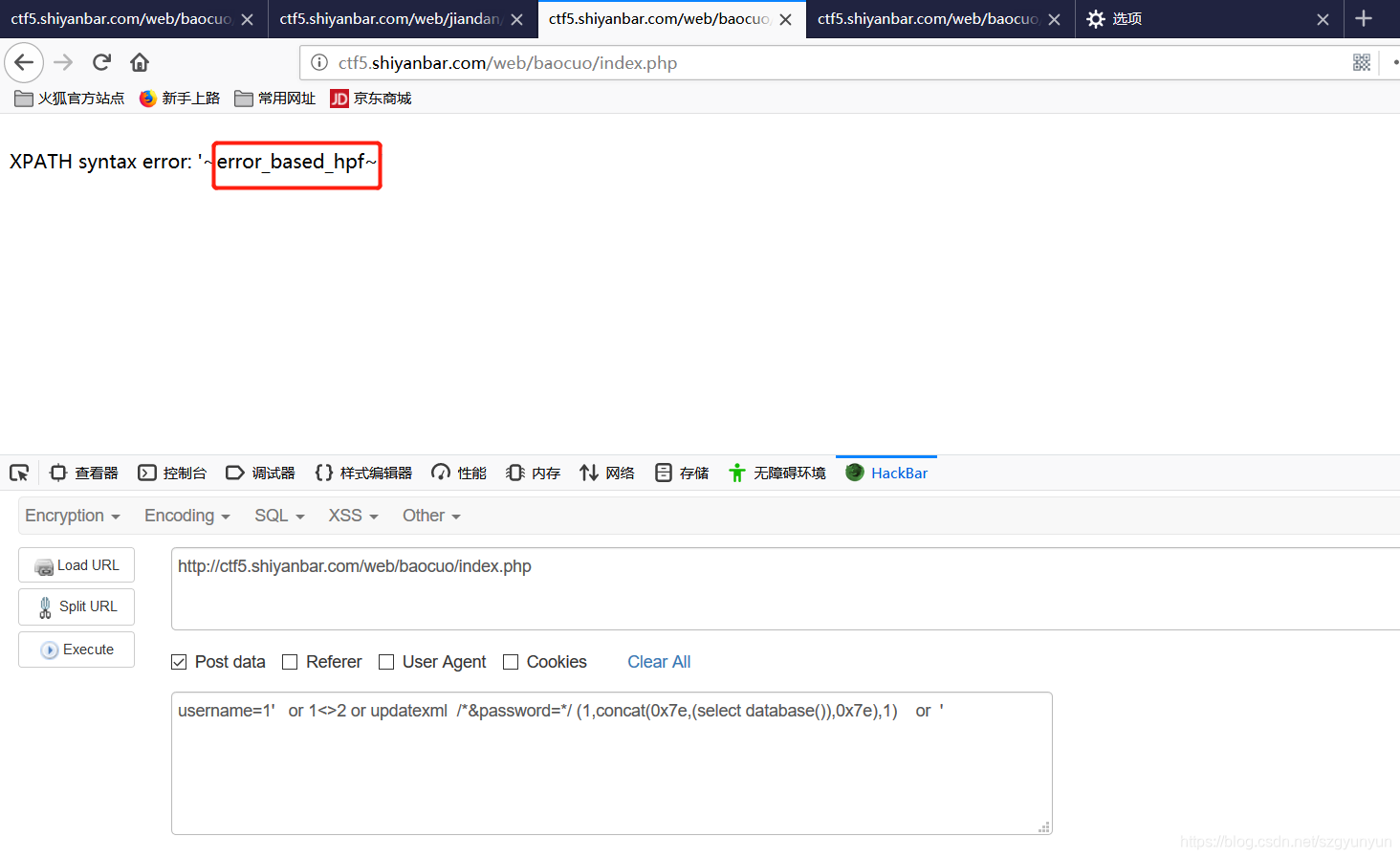
Task: Expand the XSS dropdown menu
Action: coord(353,516)
